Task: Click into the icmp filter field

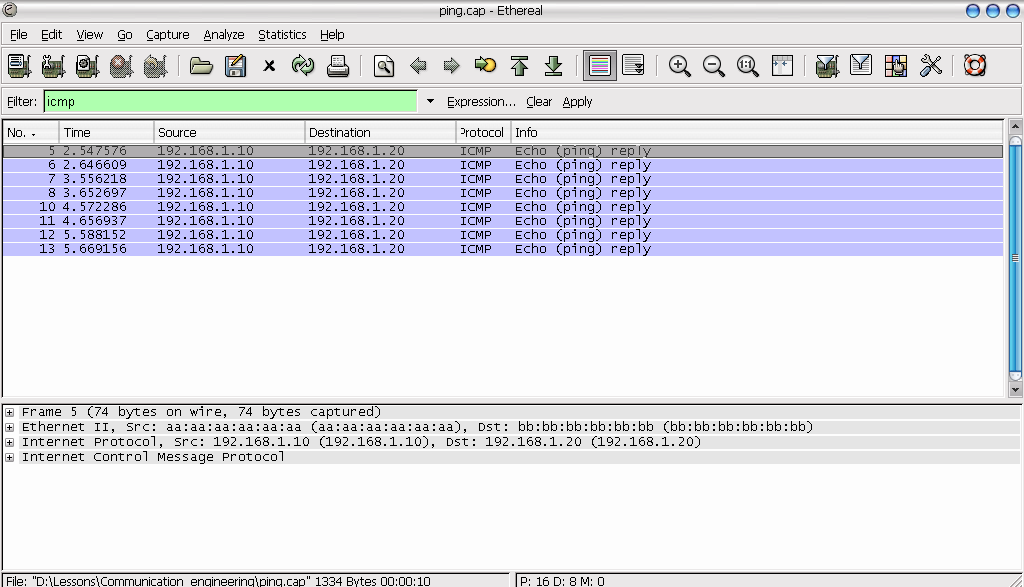Action: tap(231, 101)
